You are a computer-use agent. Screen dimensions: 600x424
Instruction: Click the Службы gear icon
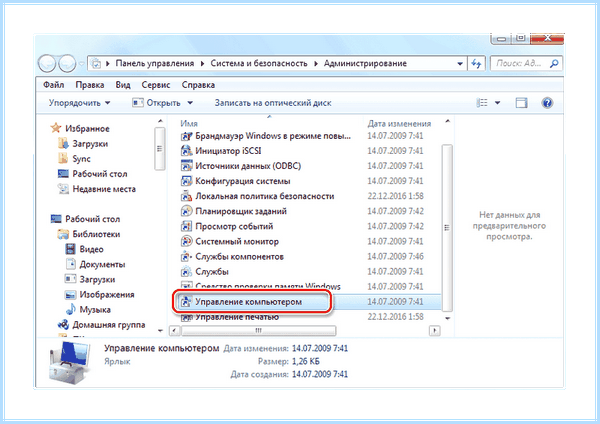point(186,272)
